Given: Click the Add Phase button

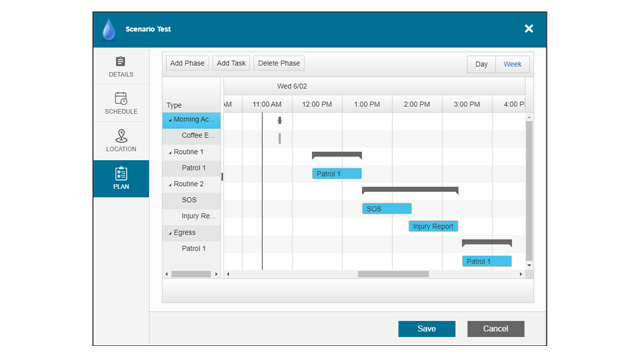Looking at the screenshot, I should [x=187, y=63].
